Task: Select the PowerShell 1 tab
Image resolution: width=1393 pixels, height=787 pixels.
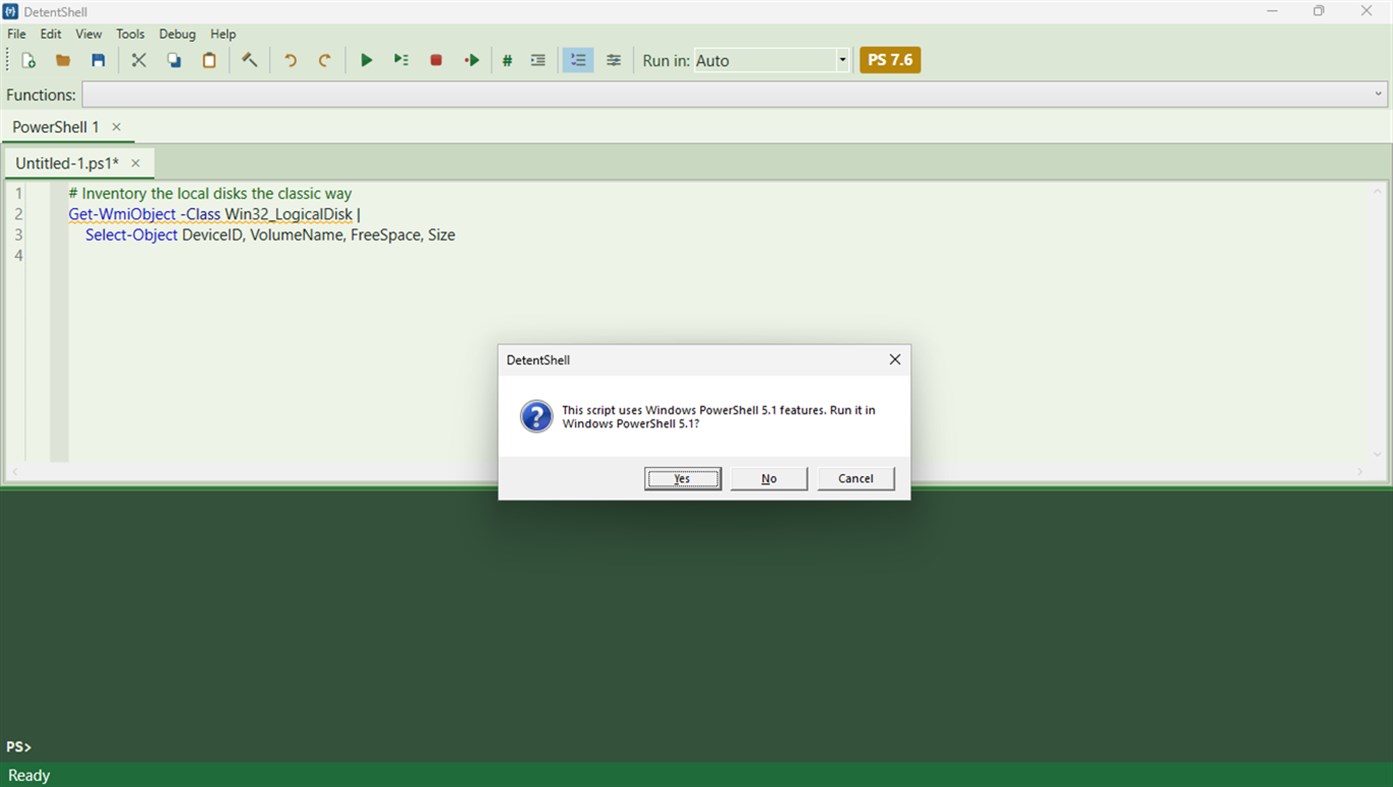Action: click(56, 127)
